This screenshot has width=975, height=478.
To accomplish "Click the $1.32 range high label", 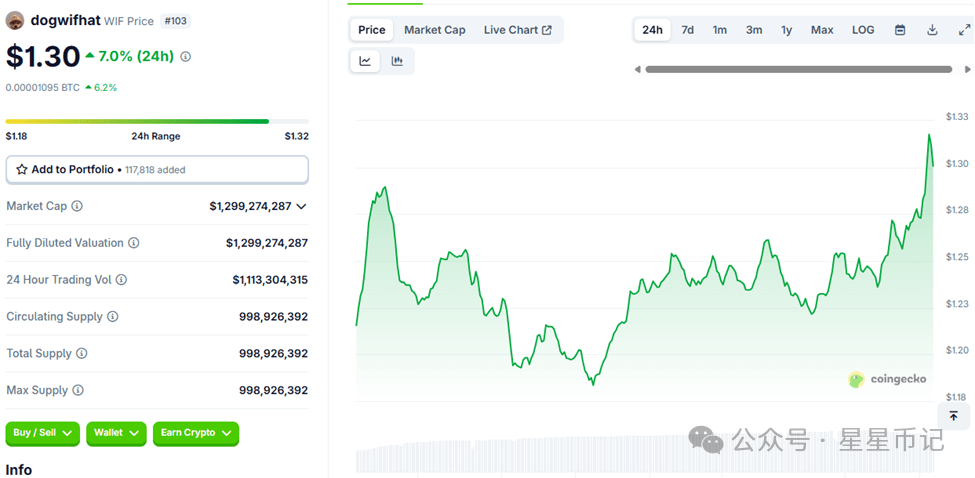I will [297, 136].
